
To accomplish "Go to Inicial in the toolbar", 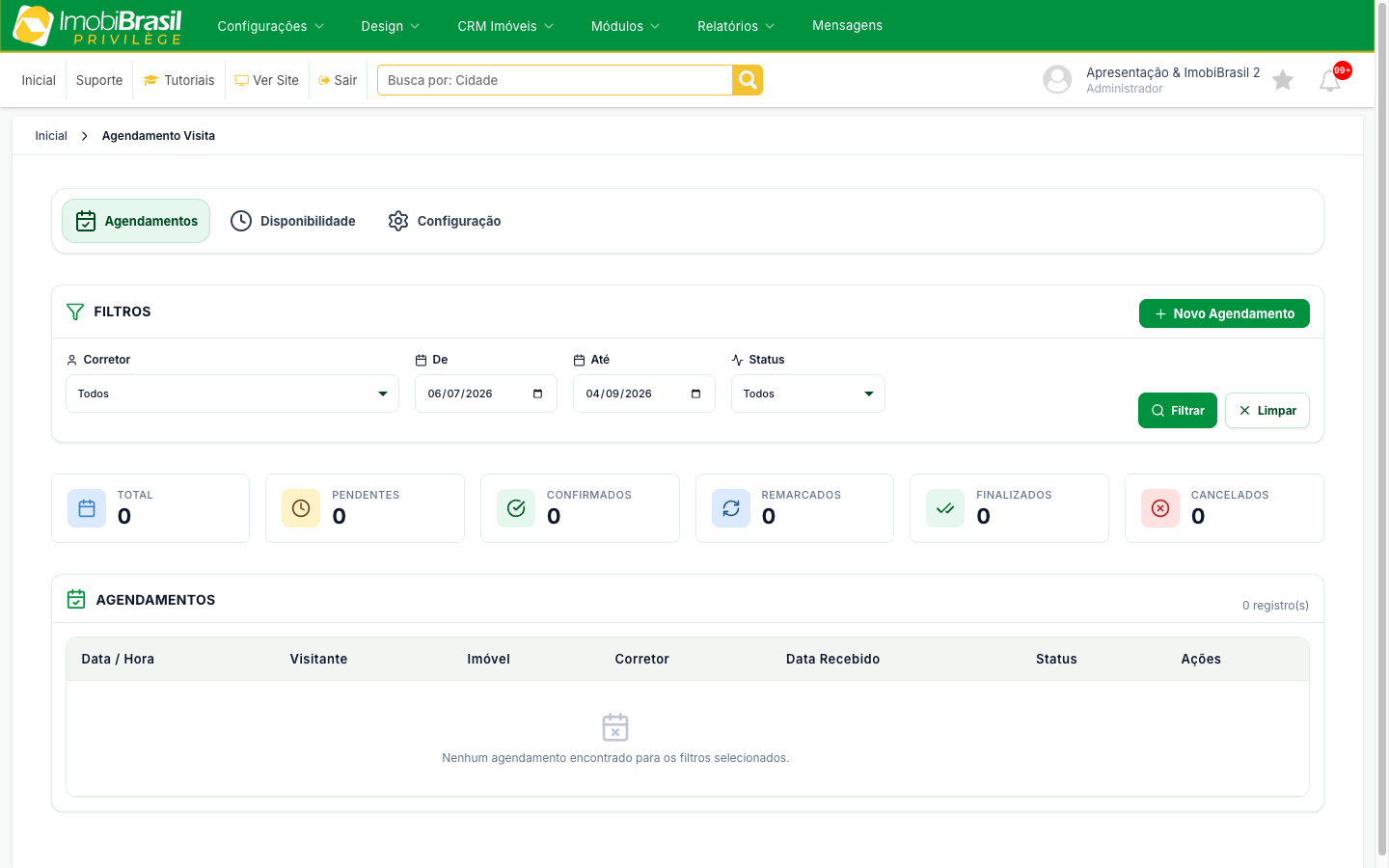I will point(39,81).
